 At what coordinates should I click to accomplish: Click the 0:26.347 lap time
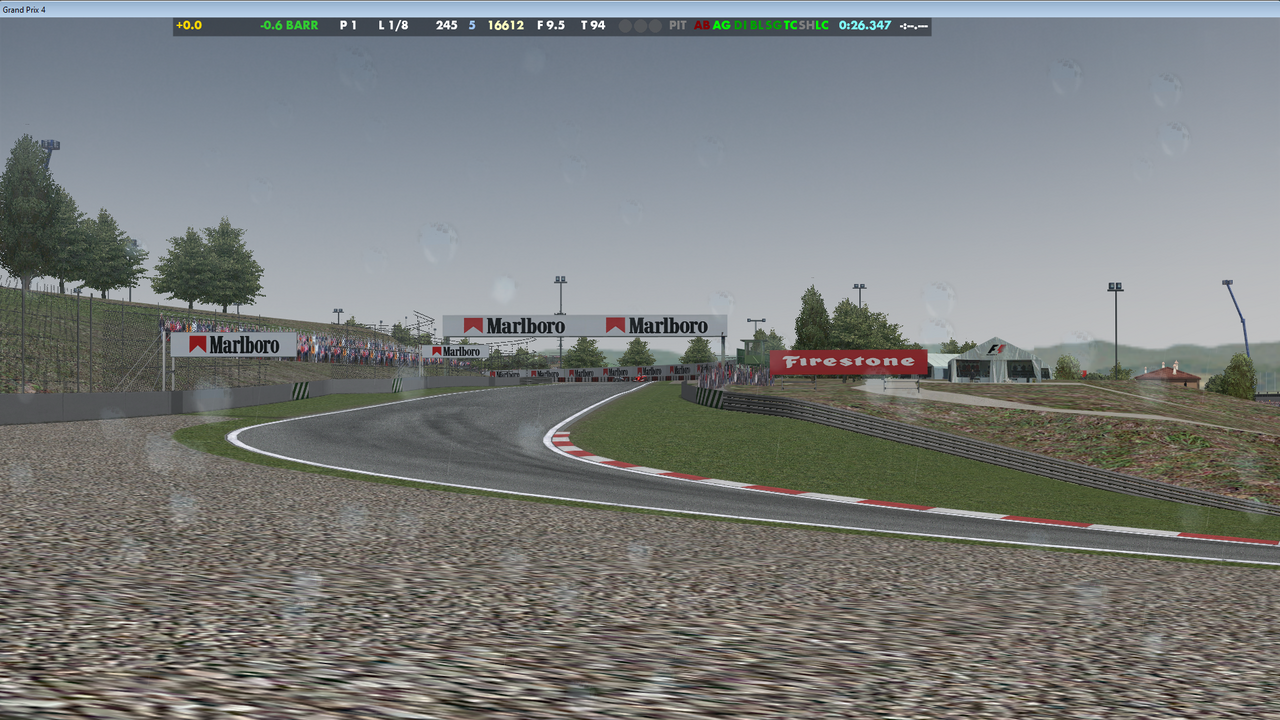865,25
